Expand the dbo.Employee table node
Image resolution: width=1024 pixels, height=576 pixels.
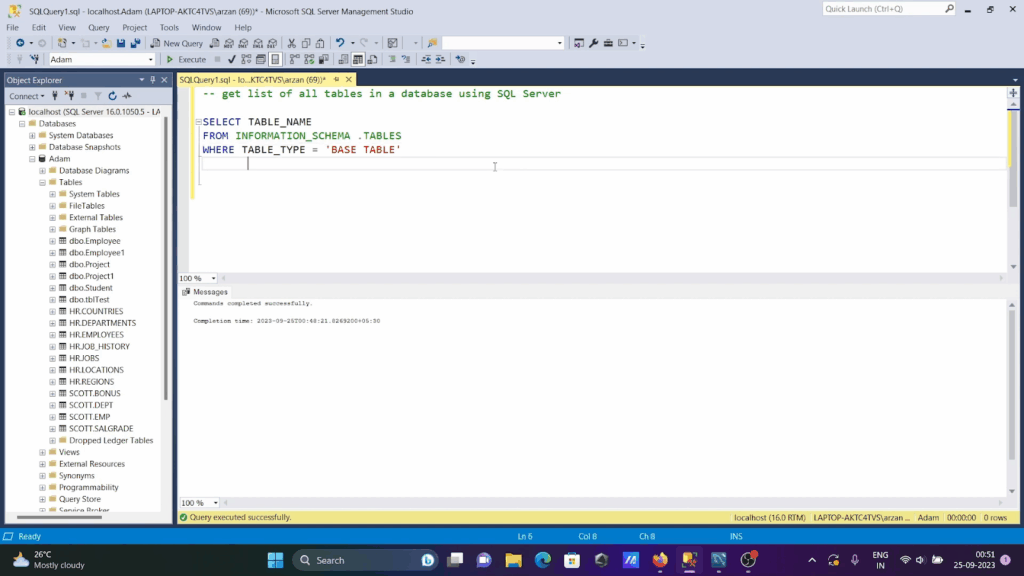52,241
